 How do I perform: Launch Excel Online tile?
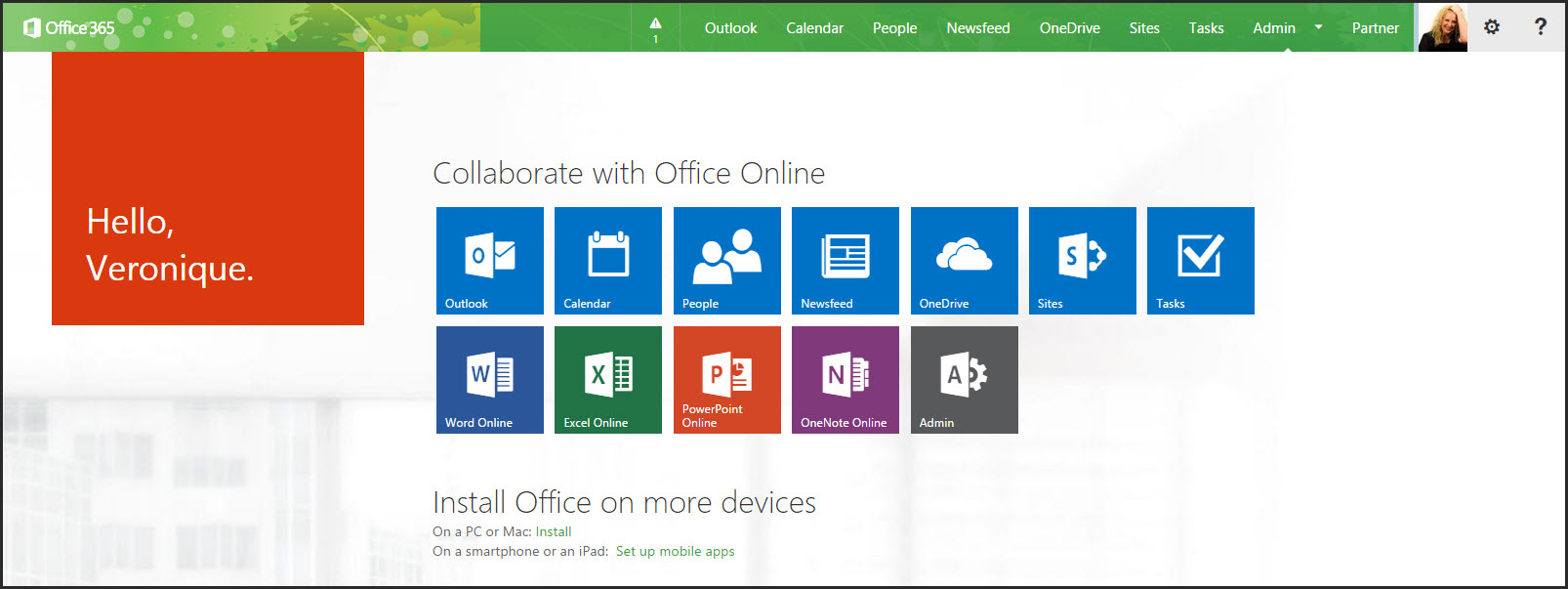coord(607,379)
